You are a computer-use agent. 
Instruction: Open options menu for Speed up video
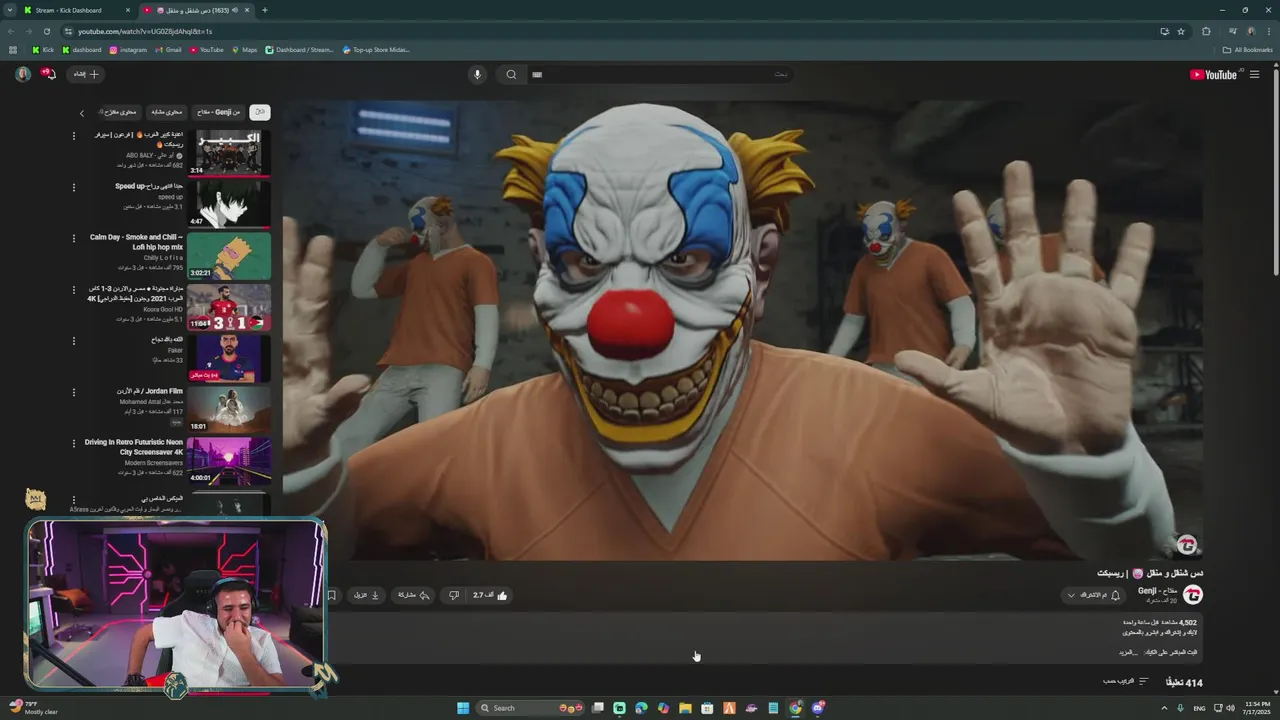pyautogui.click(x=73, y=187)
